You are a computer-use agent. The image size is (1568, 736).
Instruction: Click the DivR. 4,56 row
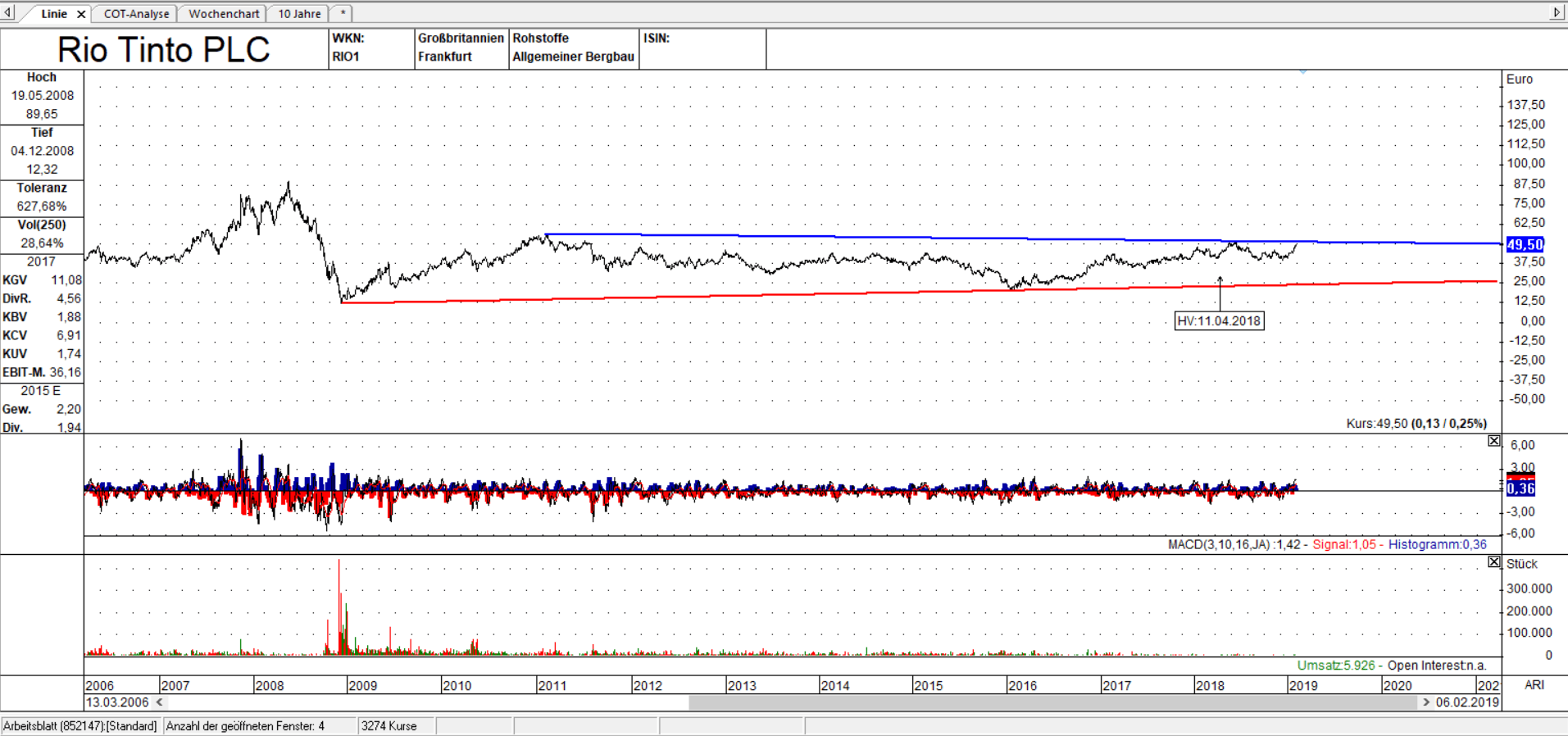(x=42, y=299)
